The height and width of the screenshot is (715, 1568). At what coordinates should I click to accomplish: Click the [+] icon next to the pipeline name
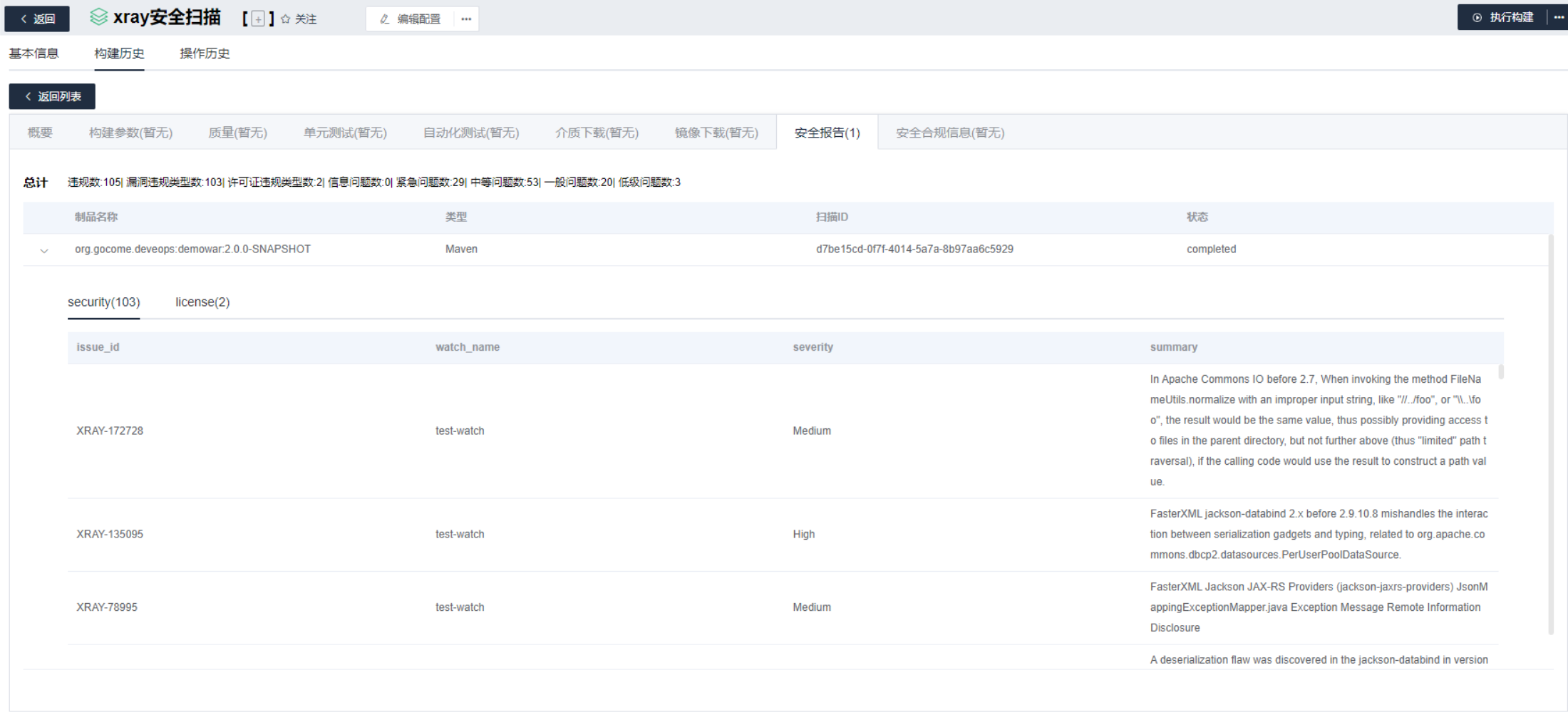[258, 19]
